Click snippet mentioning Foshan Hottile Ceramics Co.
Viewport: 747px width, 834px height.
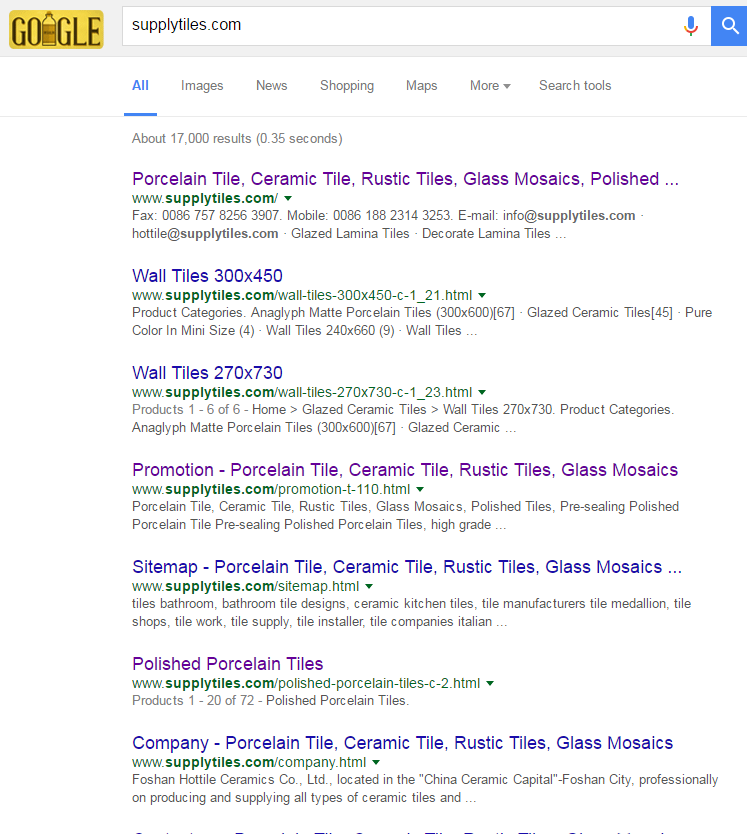[425, 789]
